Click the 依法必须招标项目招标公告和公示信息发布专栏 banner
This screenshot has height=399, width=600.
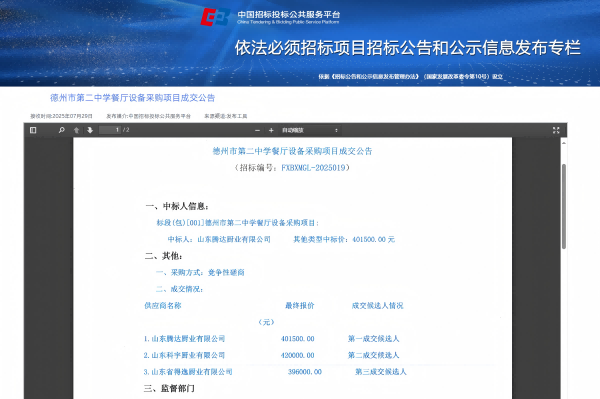[408, 48]
